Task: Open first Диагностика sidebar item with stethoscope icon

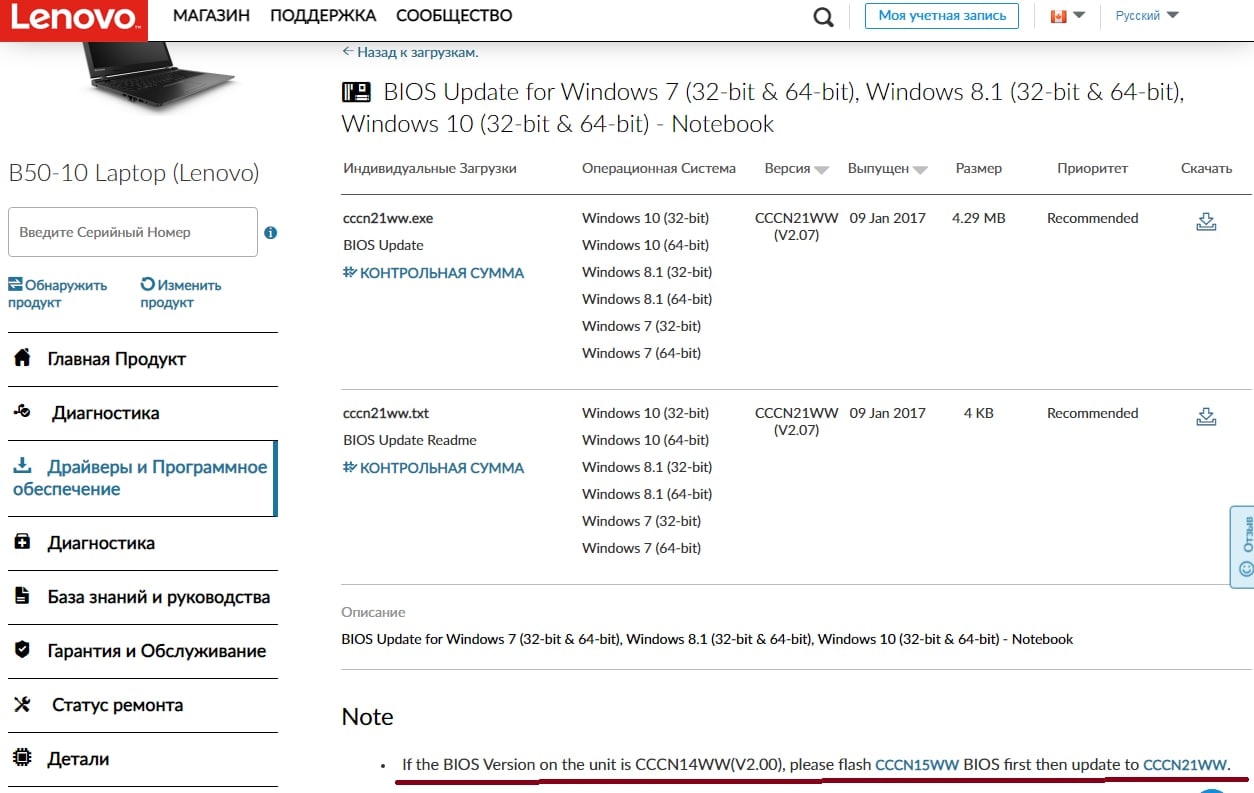Action: click(143, 413)
